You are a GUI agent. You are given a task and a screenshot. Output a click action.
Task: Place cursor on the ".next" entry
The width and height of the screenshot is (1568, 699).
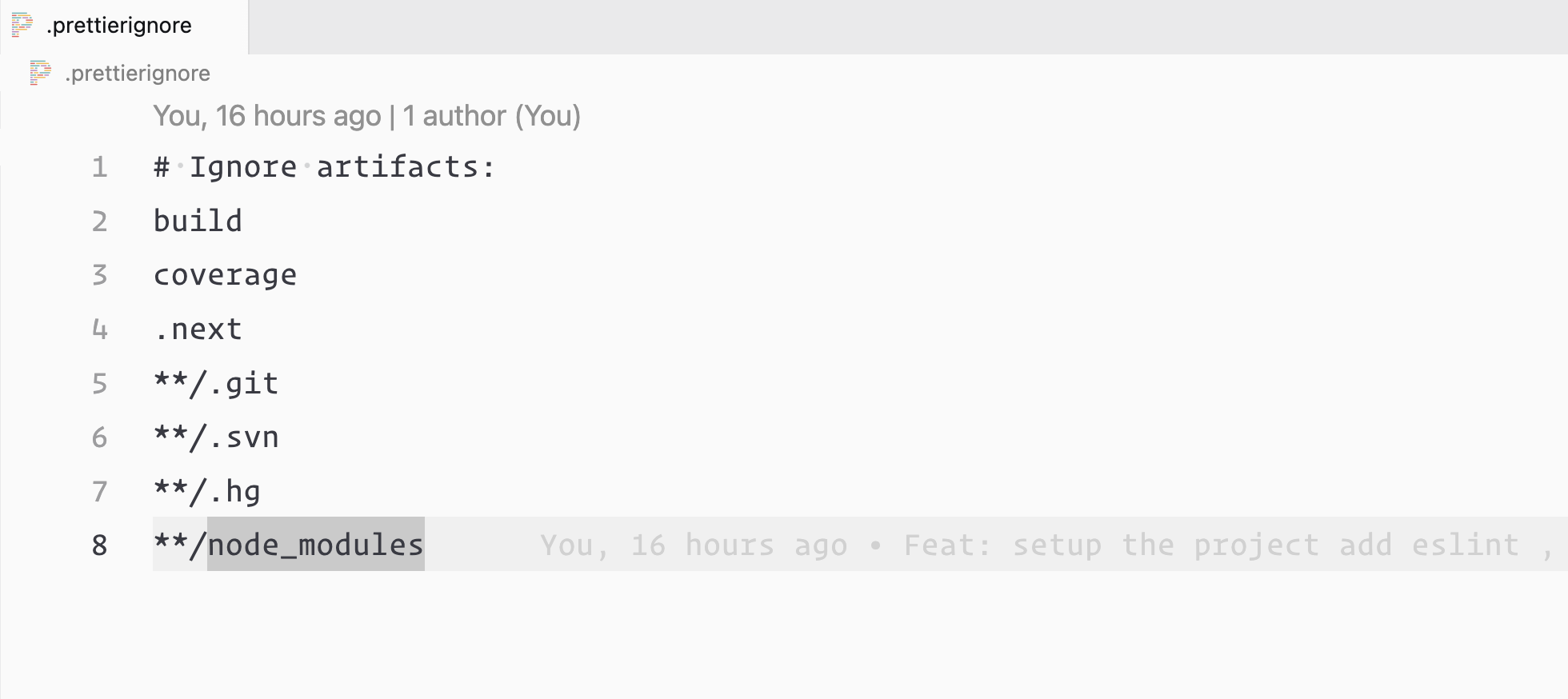[x=198, y=330]
